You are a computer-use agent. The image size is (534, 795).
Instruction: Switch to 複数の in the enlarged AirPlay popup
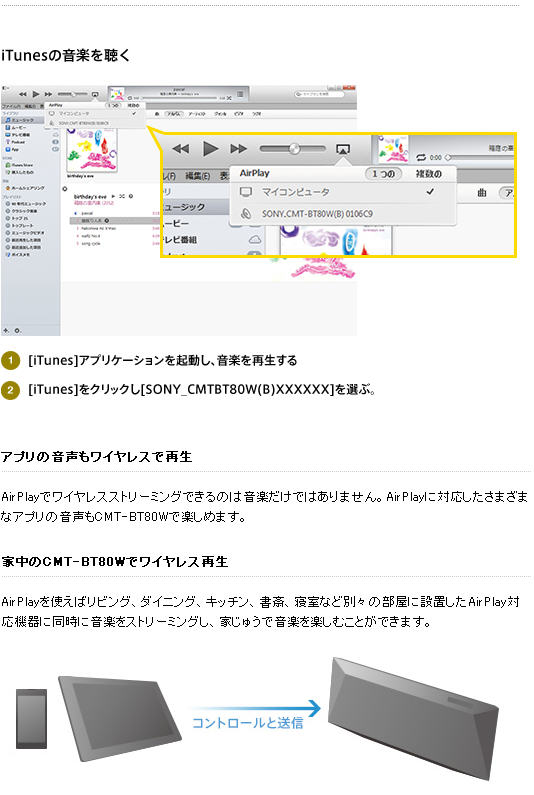coord(429,174)
